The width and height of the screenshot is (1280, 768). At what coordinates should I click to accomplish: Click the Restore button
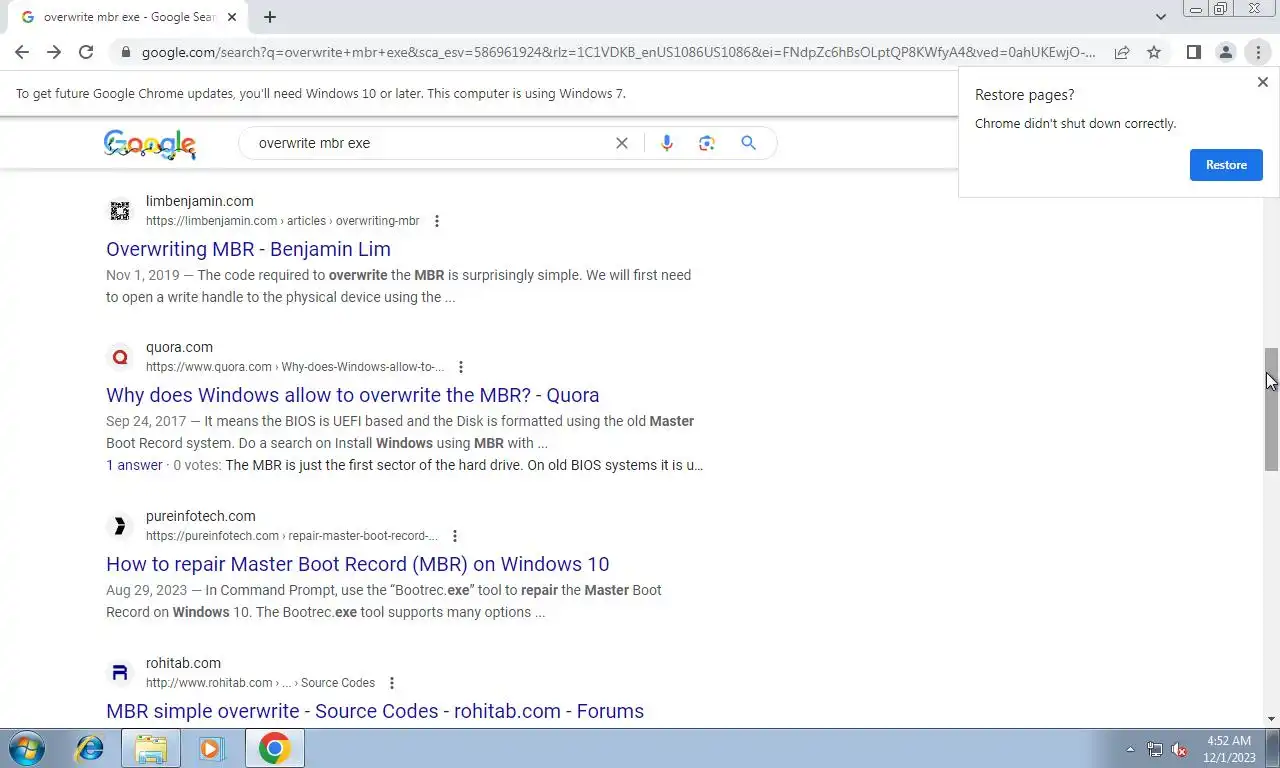tap(1226, 165)
